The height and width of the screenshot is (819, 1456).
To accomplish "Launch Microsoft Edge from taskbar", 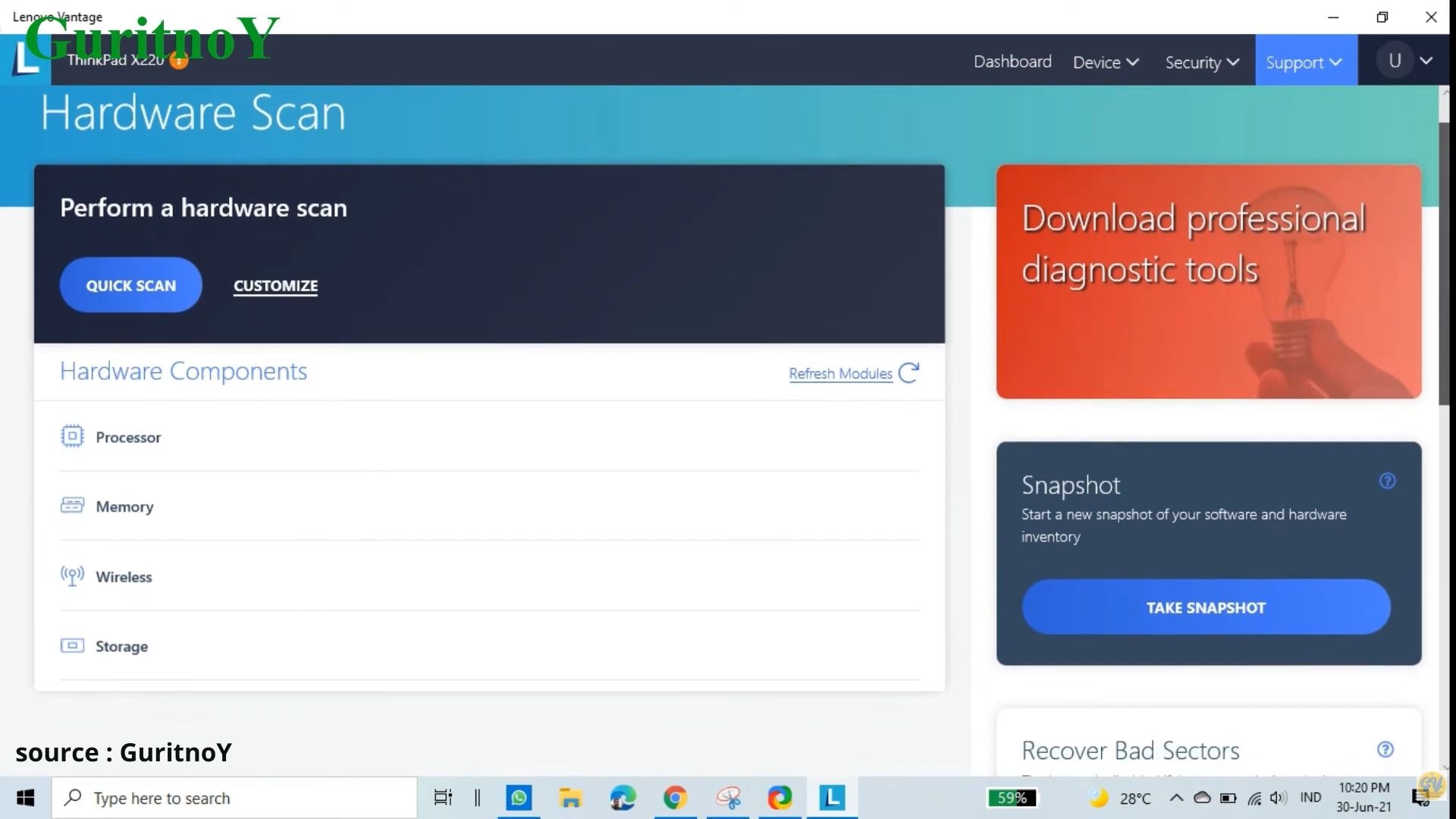I will tap(623, 798).
